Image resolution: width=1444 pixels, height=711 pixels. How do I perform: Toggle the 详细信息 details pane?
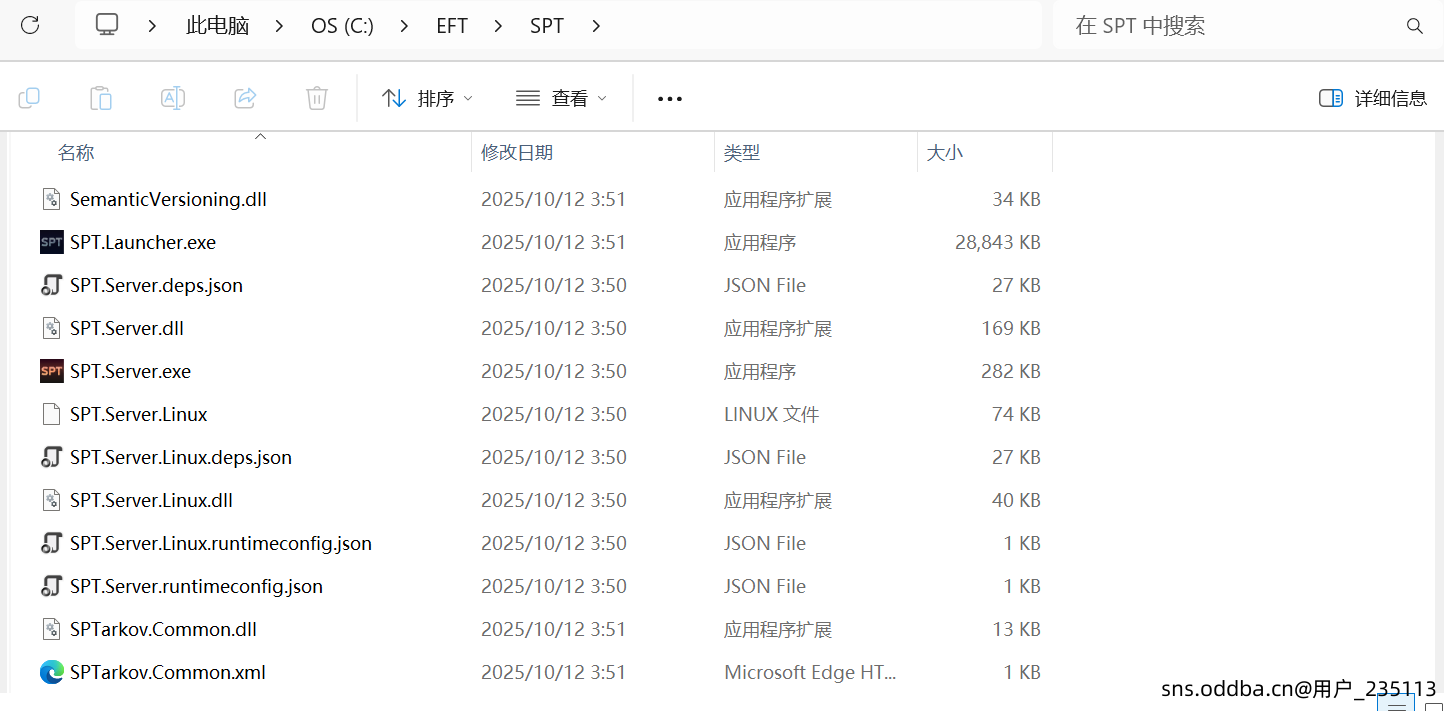coord(1372,98)
